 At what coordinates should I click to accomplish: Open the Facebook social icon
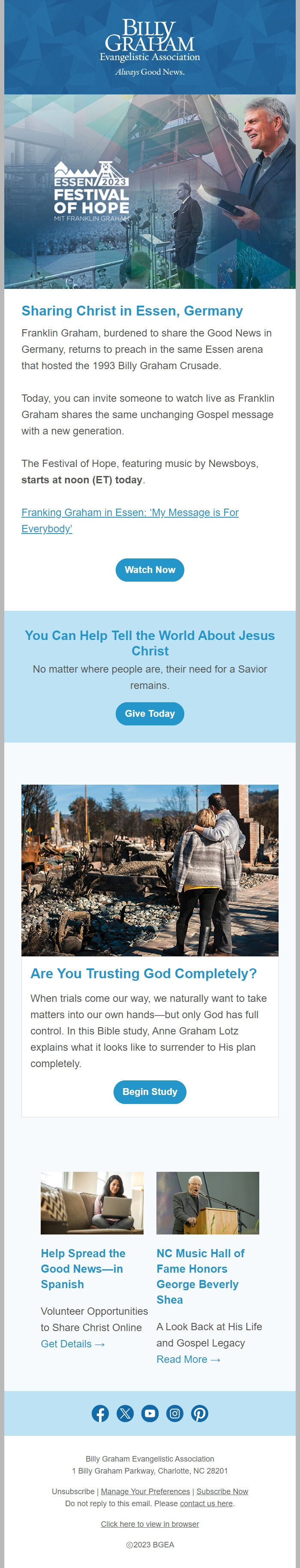(100, 1413)
